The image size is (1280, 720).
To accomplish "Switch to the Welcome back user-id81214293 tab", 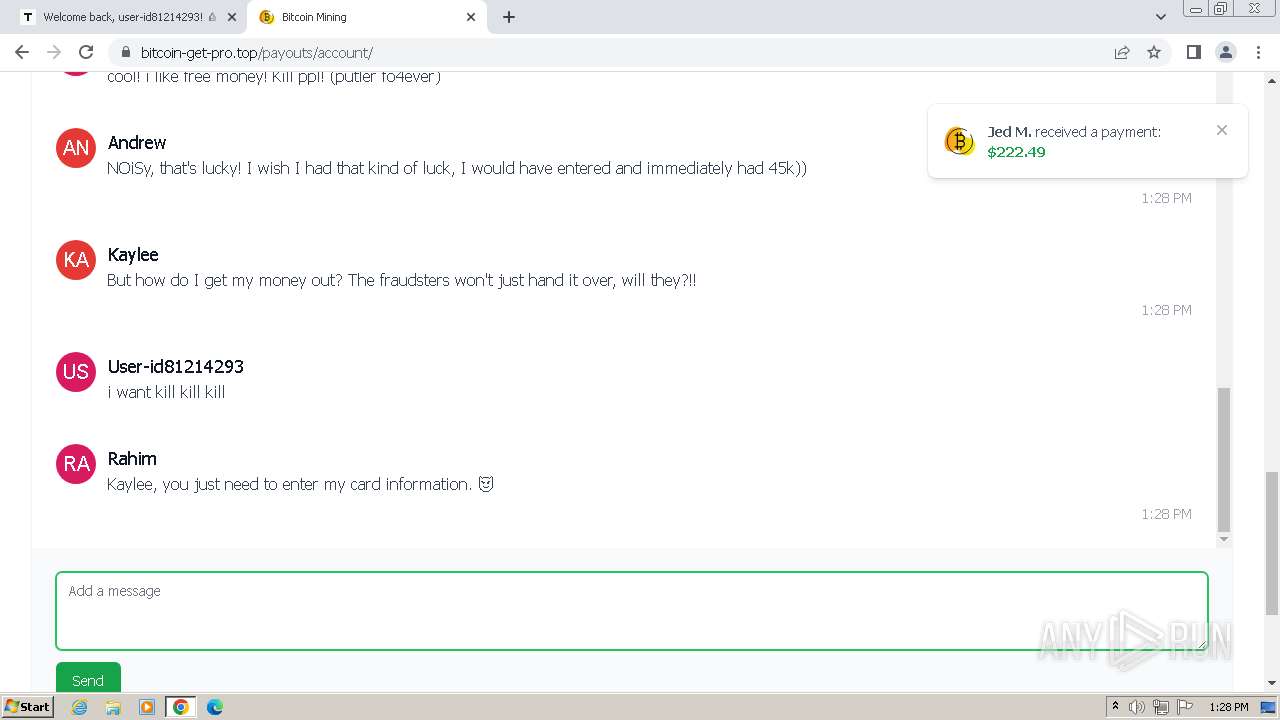I will click(128, 17).
